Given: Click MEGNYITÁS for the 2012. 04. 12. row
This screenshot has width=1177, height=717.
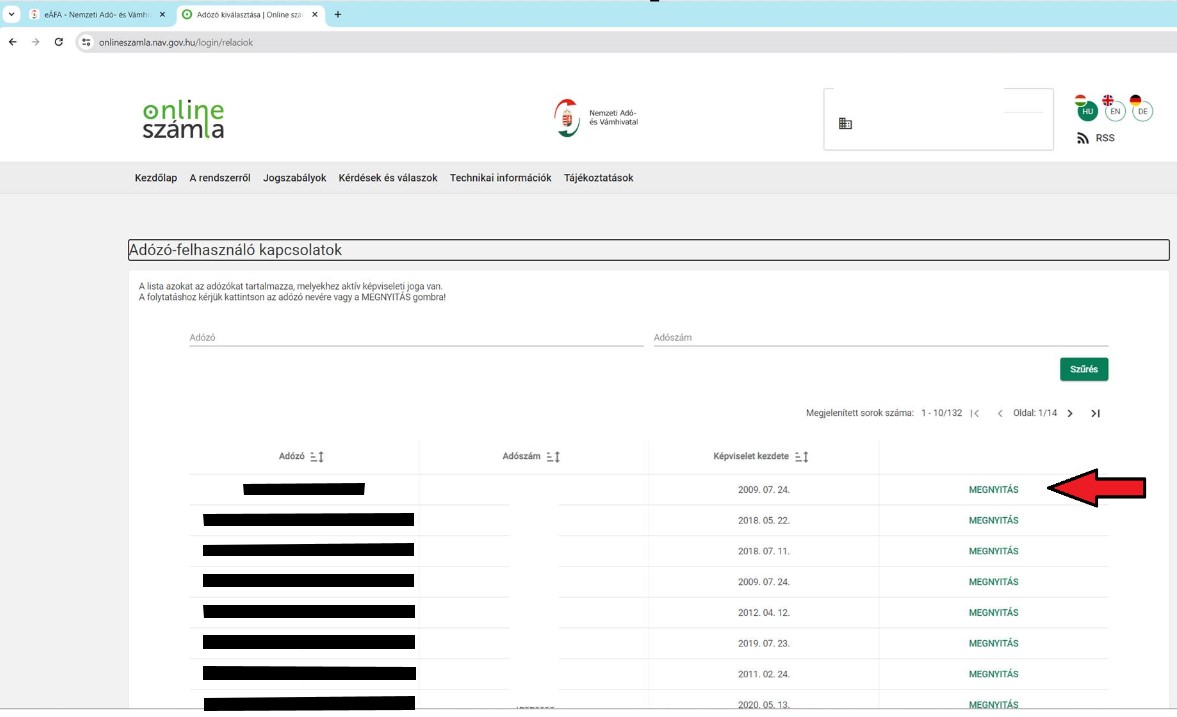Looking at the screenshot, I should [x=993, y=613].
